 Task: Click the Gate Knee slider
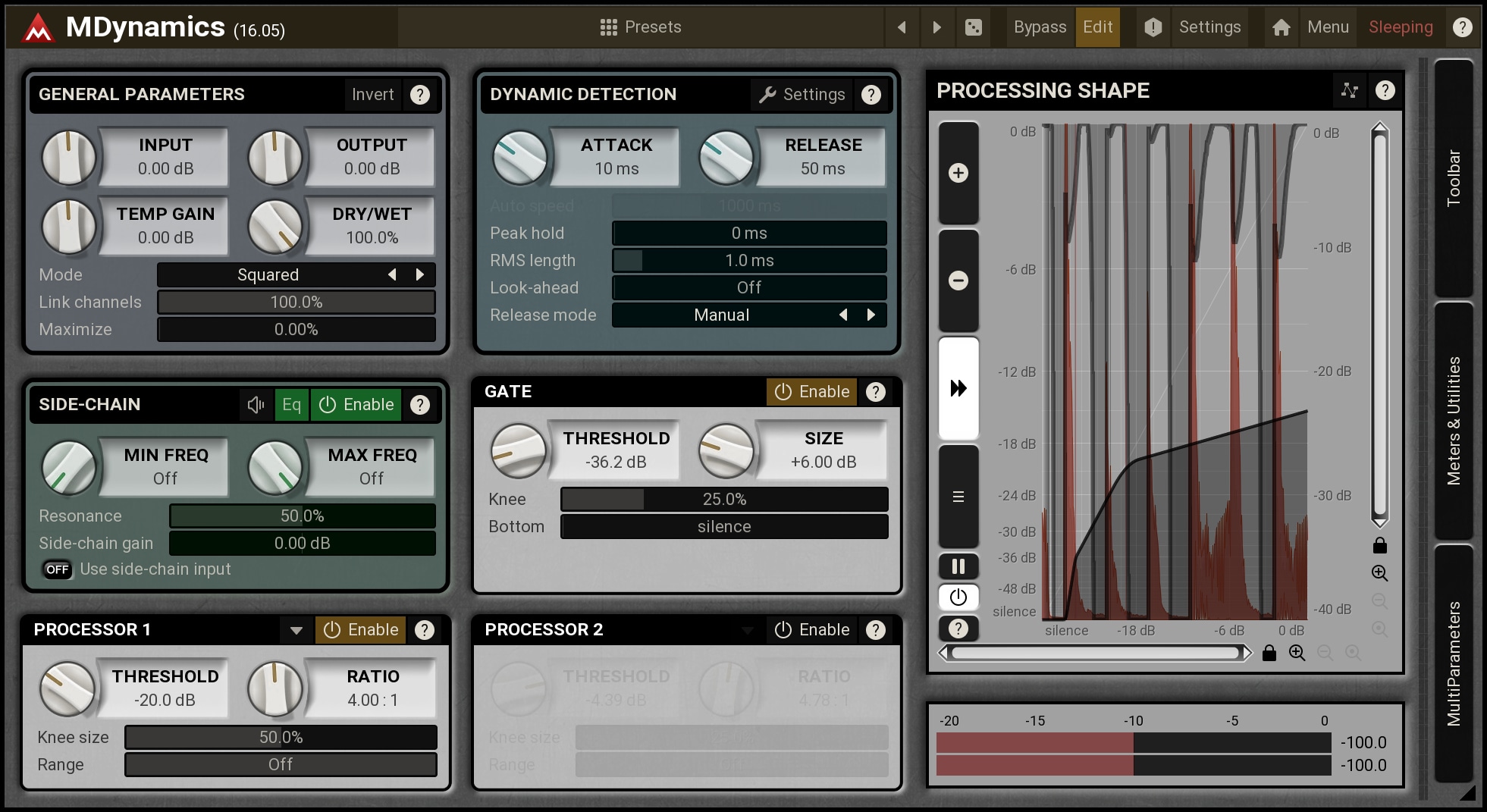tap(723, 499)
